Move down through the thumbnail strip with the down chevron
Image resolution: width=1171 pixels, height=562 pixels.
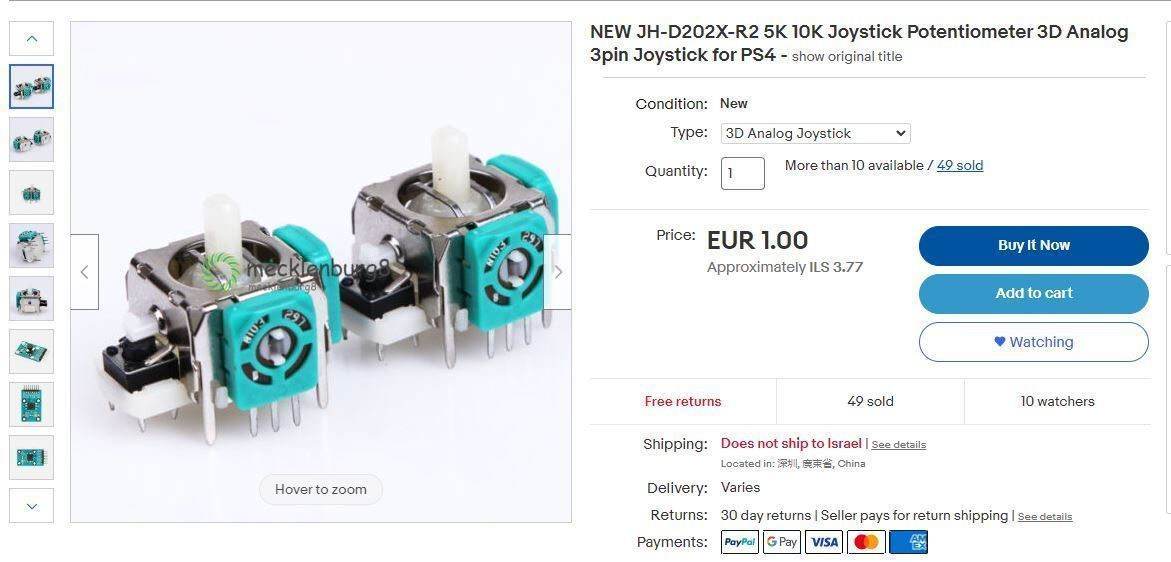point(31,505)
